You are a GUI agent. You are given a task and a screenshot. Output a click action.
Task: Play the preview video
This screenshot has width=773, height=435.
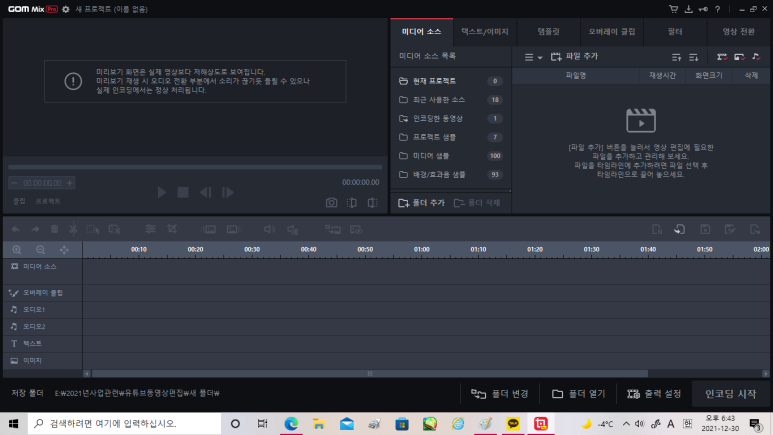161,192
